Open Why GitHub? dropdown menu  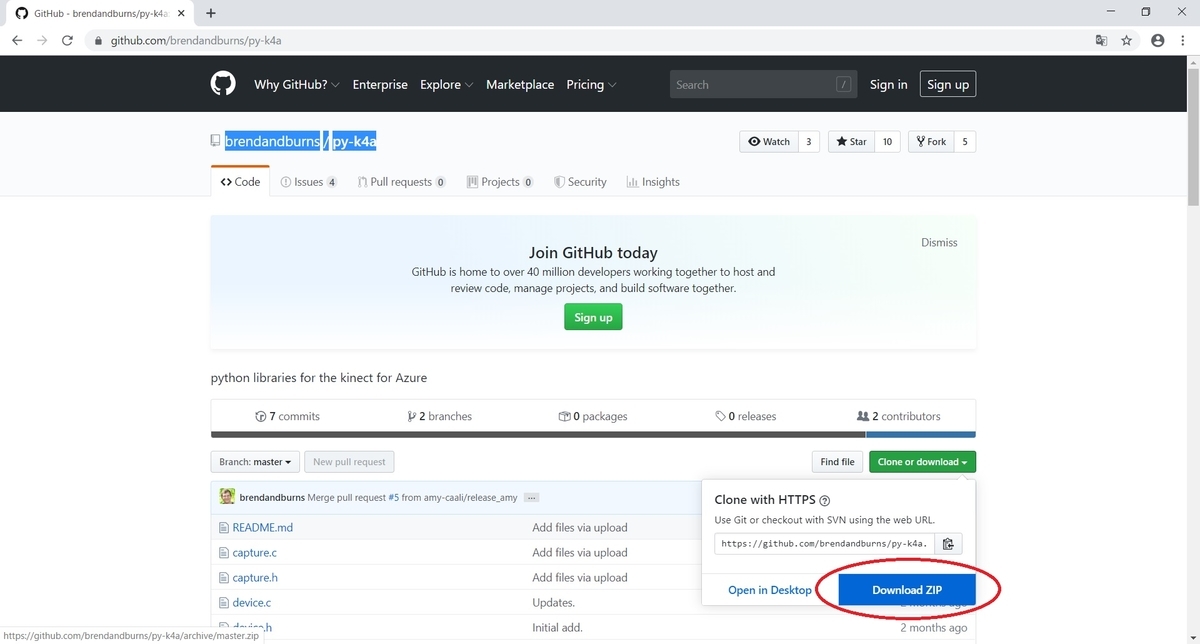(297, 85)
